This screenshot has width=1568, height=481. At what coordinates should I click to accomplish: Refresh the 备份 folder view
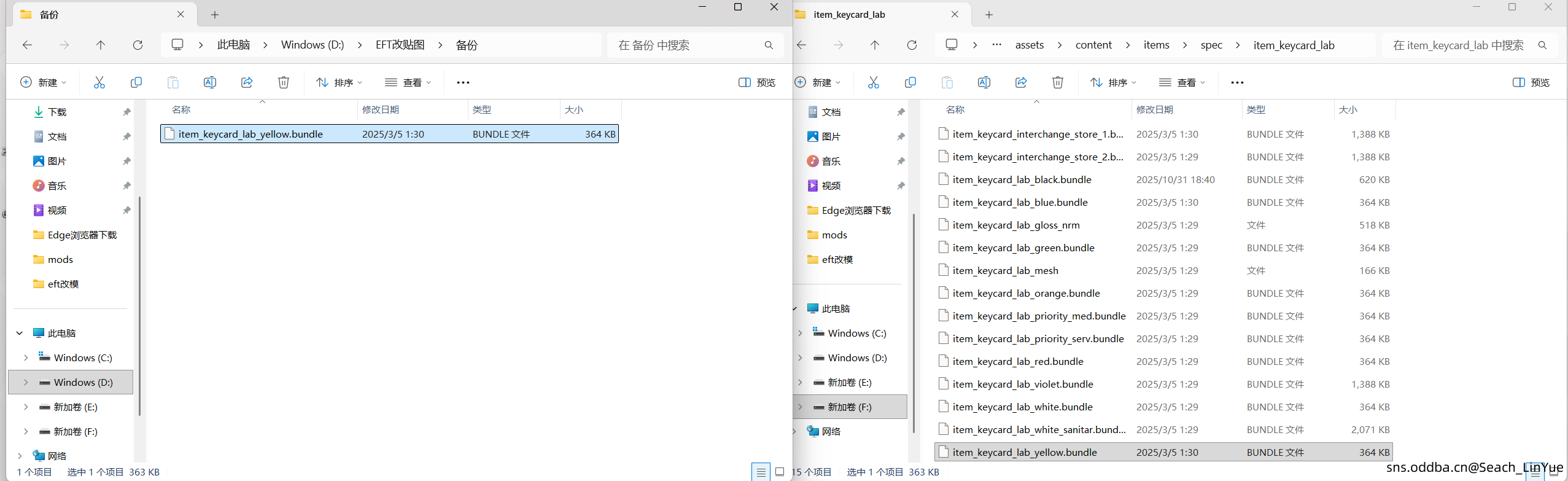[x=138, y=45]
